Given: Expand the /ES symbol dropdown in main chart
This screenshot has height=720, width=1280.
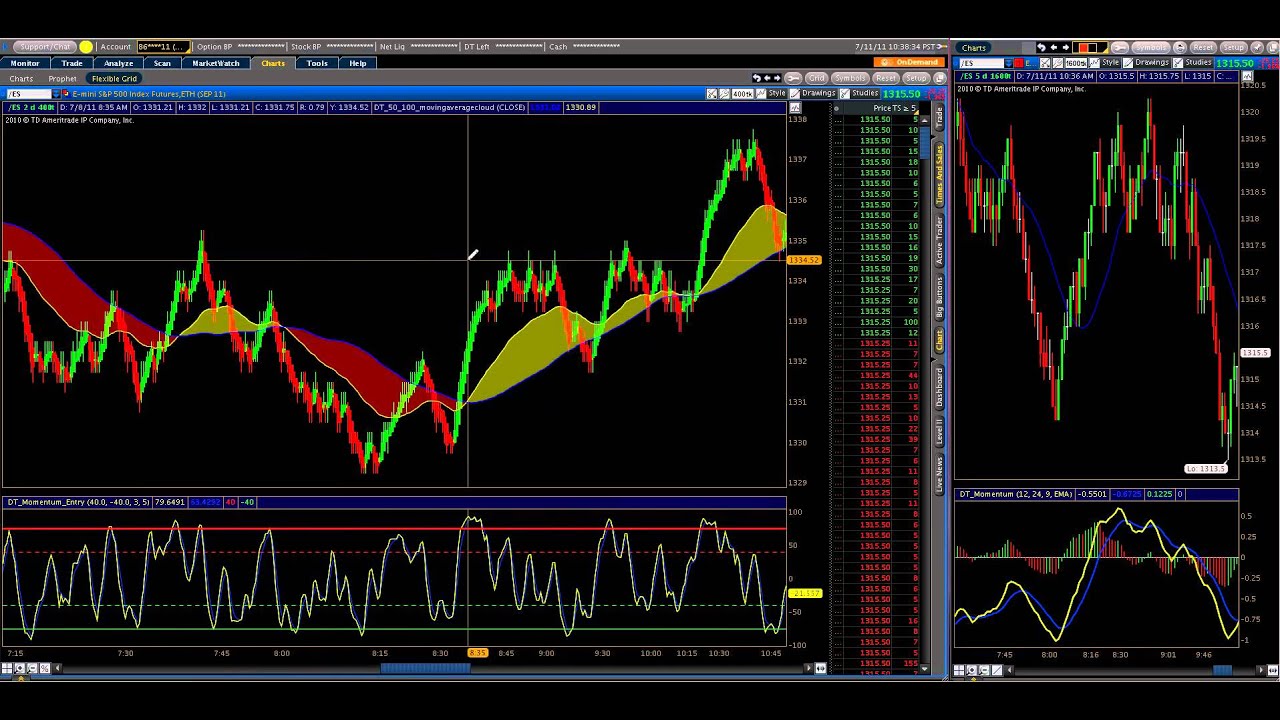Looking at the screenshot, I should [55, 94].
